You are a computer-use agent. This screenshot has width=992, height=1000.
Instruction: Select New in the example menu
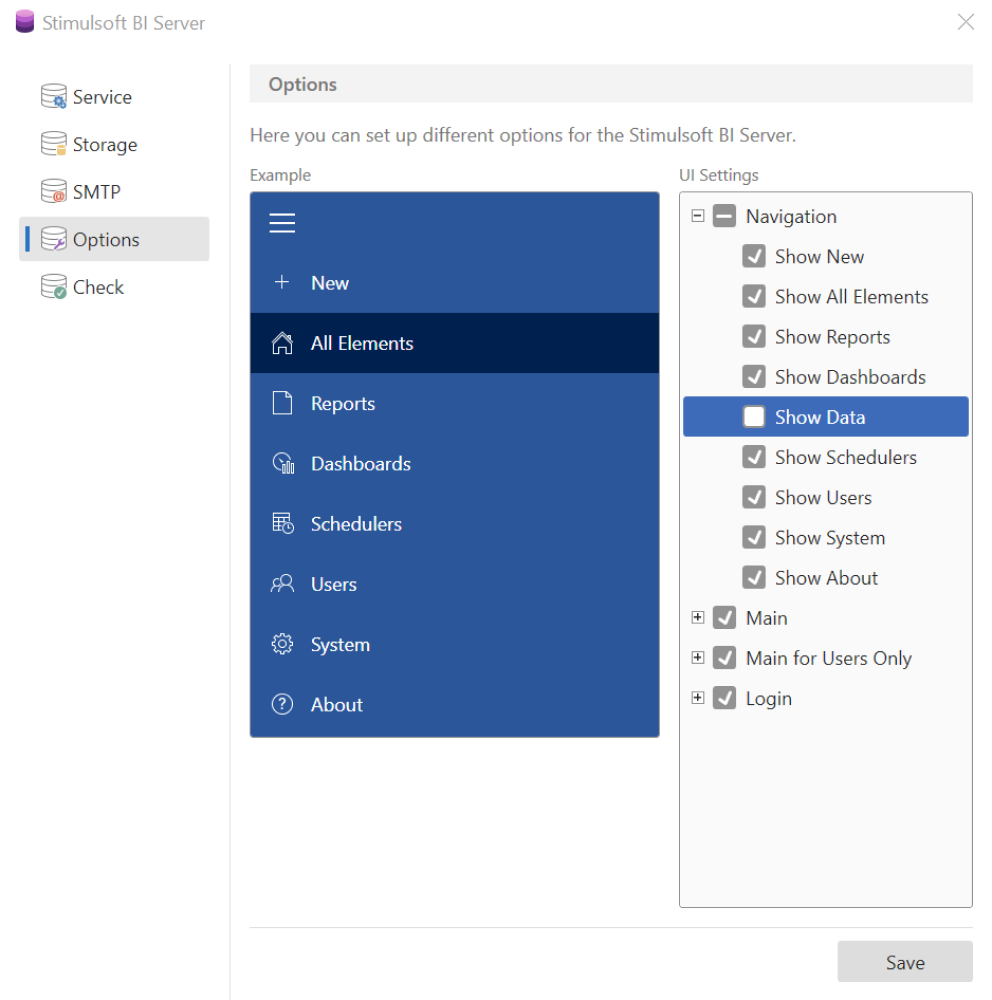[454, 283]
